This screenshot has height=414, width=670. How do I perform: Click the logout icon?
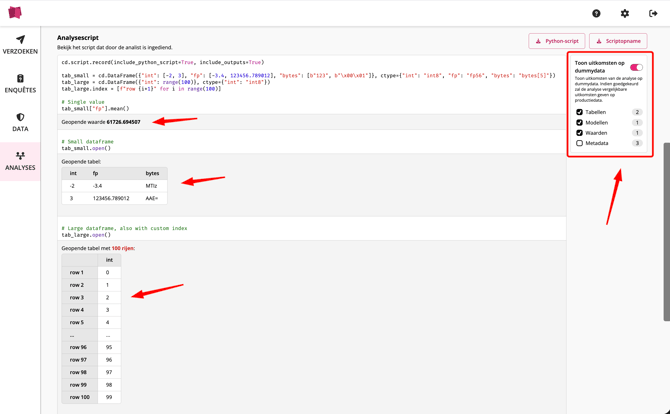[x=653, y=14]
